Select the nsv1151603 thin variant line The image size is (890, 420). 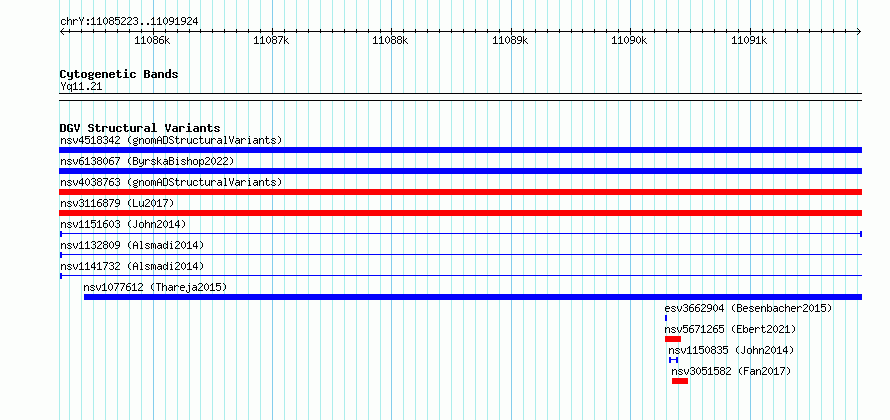click(x=460, y=234)
